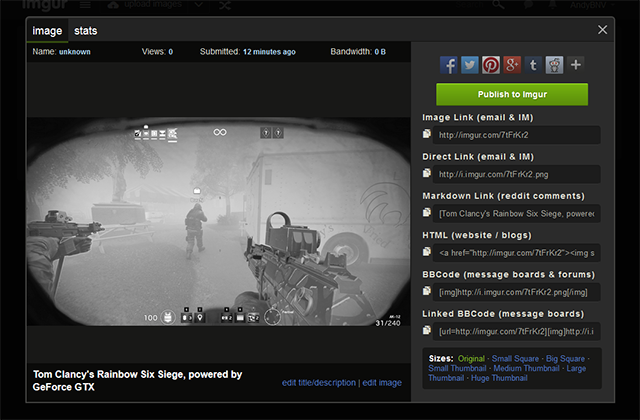Pin the image on Pinterest

click(x=491, y=65)
